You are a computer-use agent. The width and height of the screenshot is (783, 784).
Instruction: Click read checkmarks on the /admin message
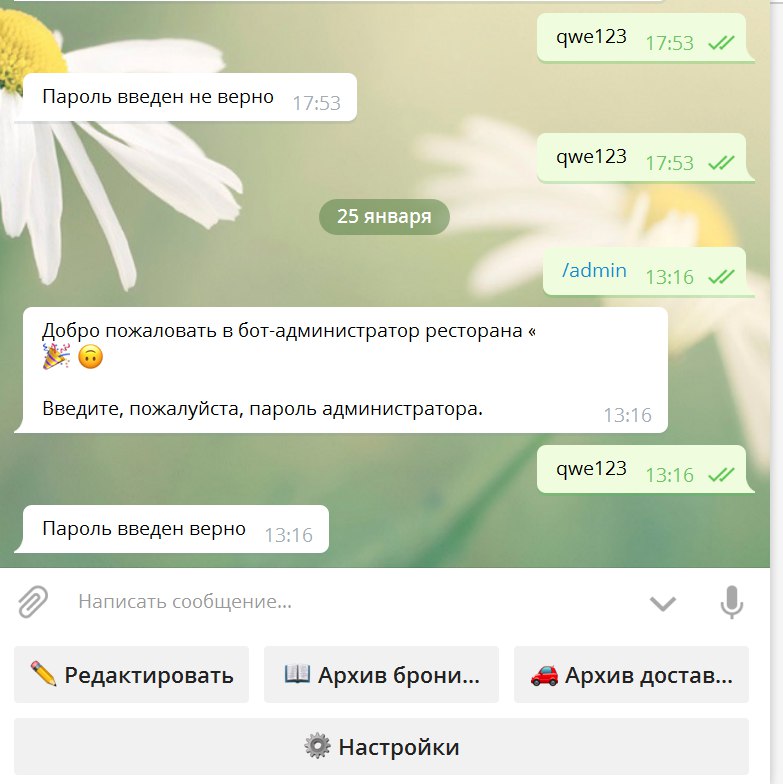click(721, 276)
